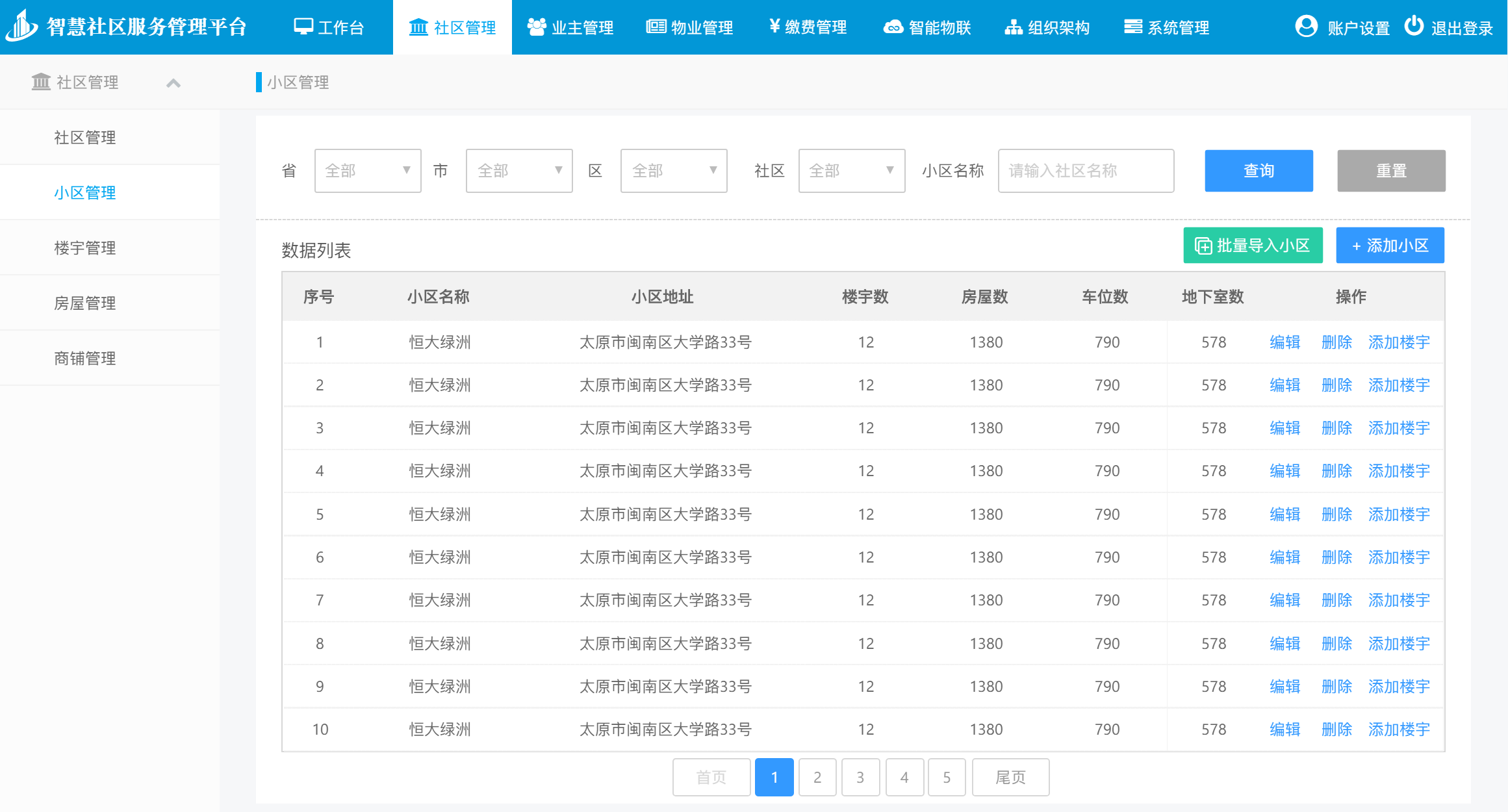The image size is (1508, 812).
Task: Click 添加楼宇 in row 3
Action: pyautogui.click(x=1399, y=428)
